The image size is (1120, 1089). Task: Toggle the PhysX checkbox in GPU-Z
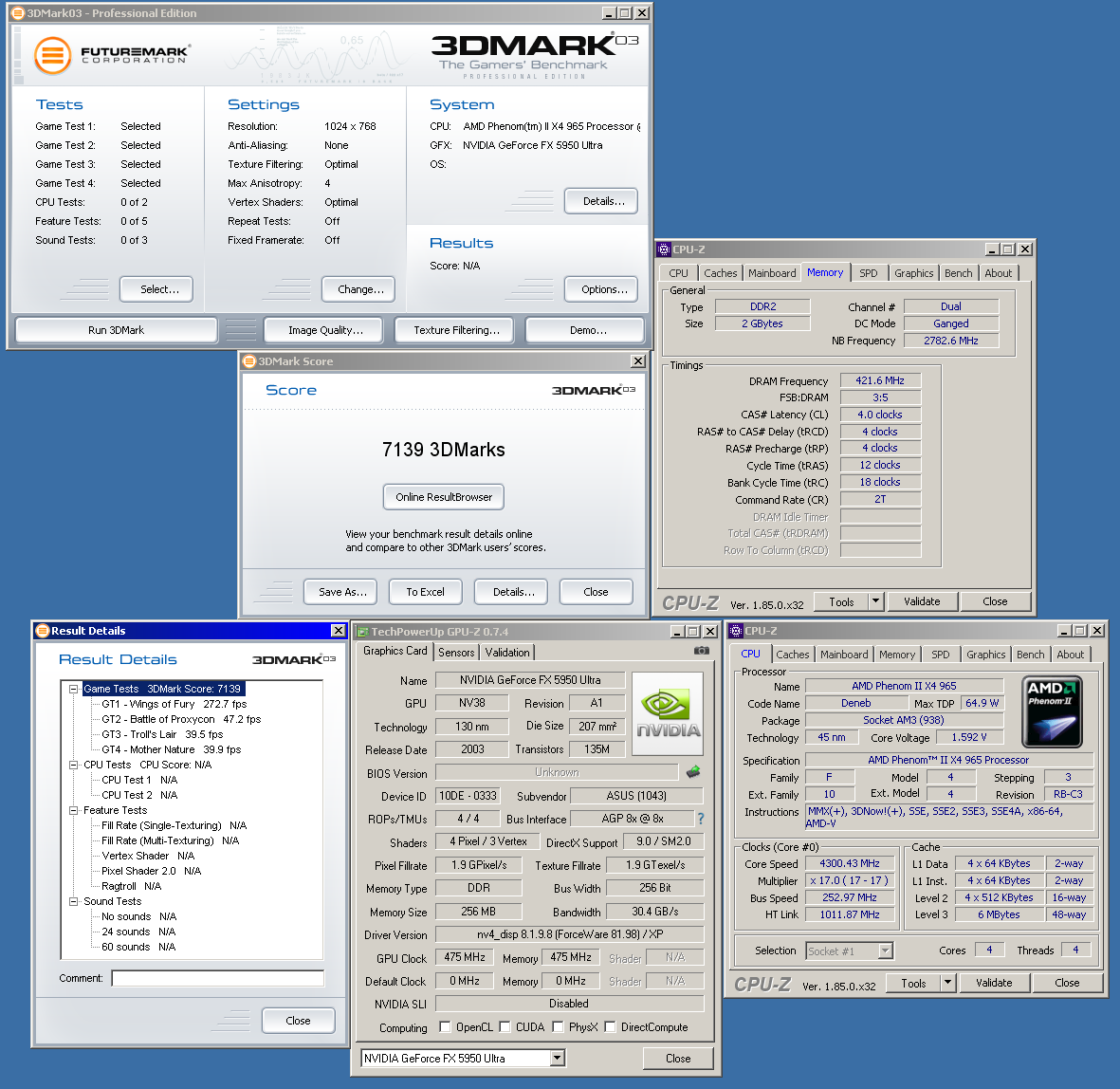click(558, 1026)
